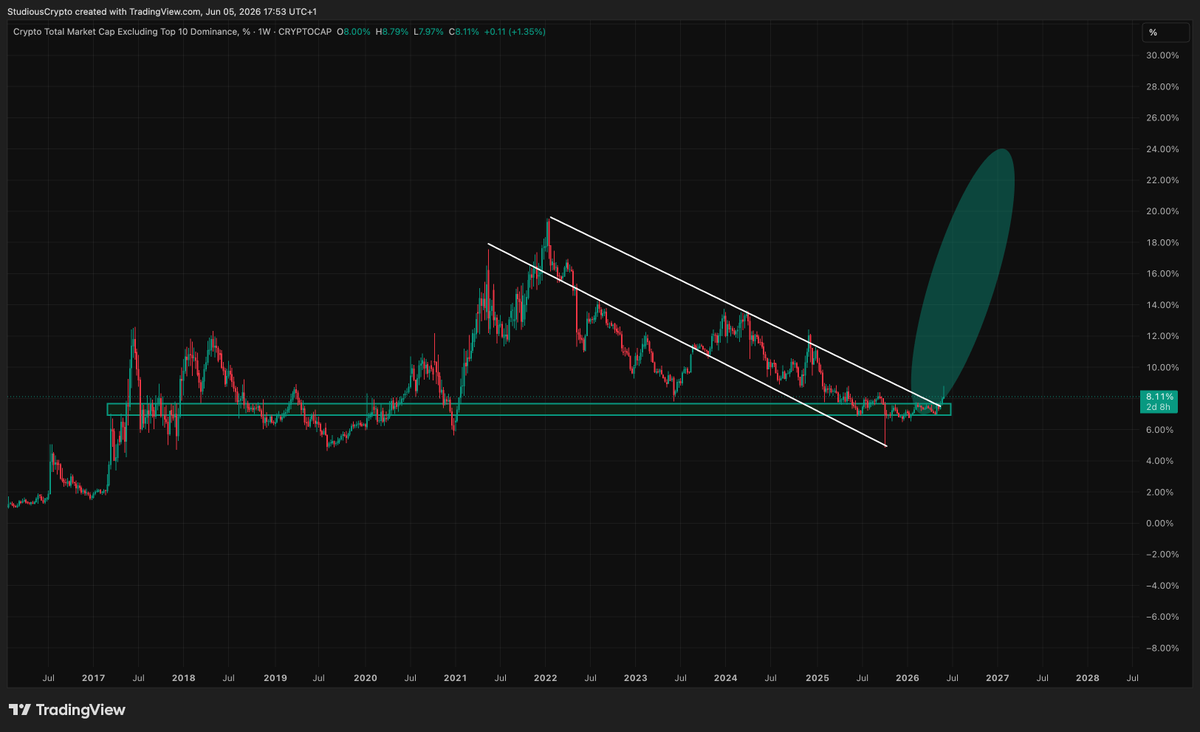Click the 24.00% price axis label

pyautogui.click(x=1164, y=149)
